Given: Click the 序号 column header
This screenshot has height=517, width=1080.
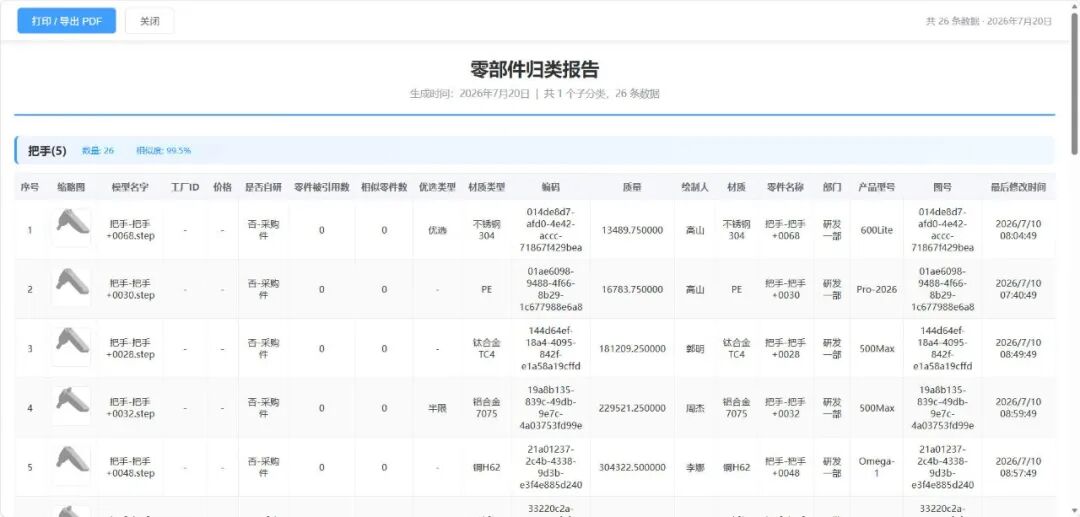Looking at the screenshot, I should (x=30, y=187).
